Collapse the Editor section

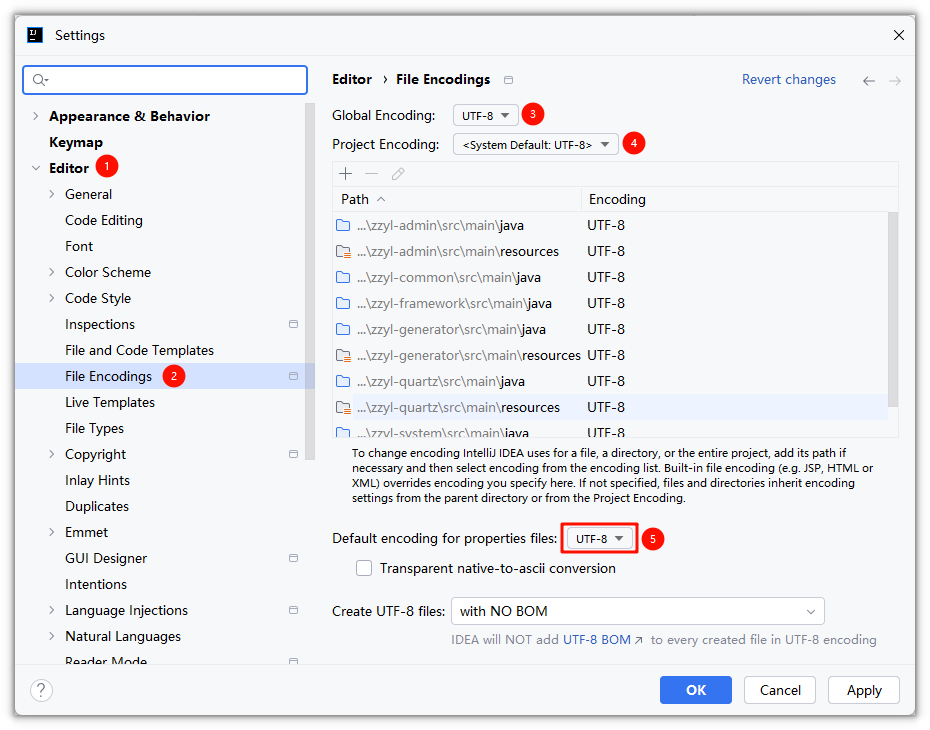click(36, 168)
